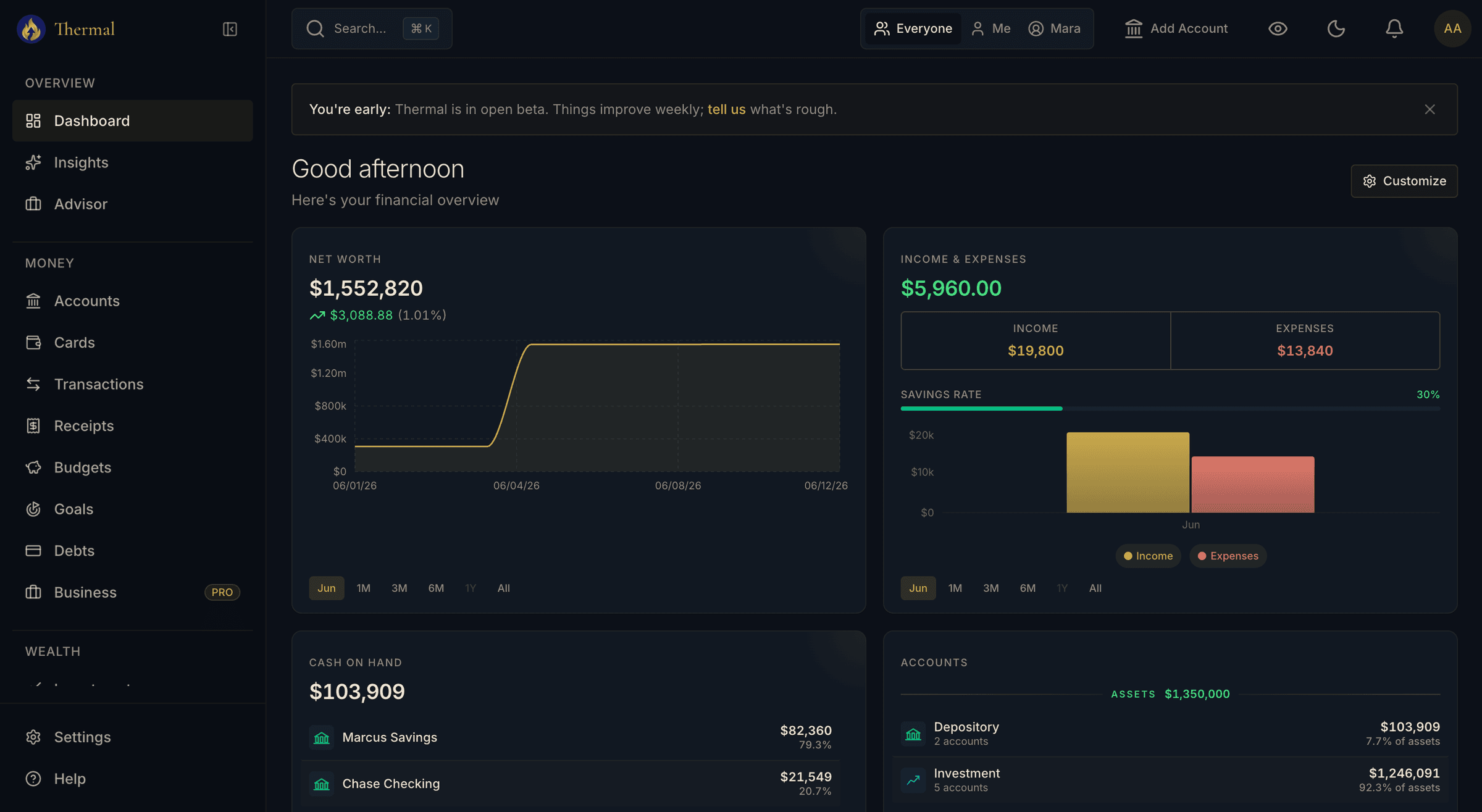The width and height of the screenshot is (1482, 812).
Task: Switch the view filter to Me
Action: [990, 28]
